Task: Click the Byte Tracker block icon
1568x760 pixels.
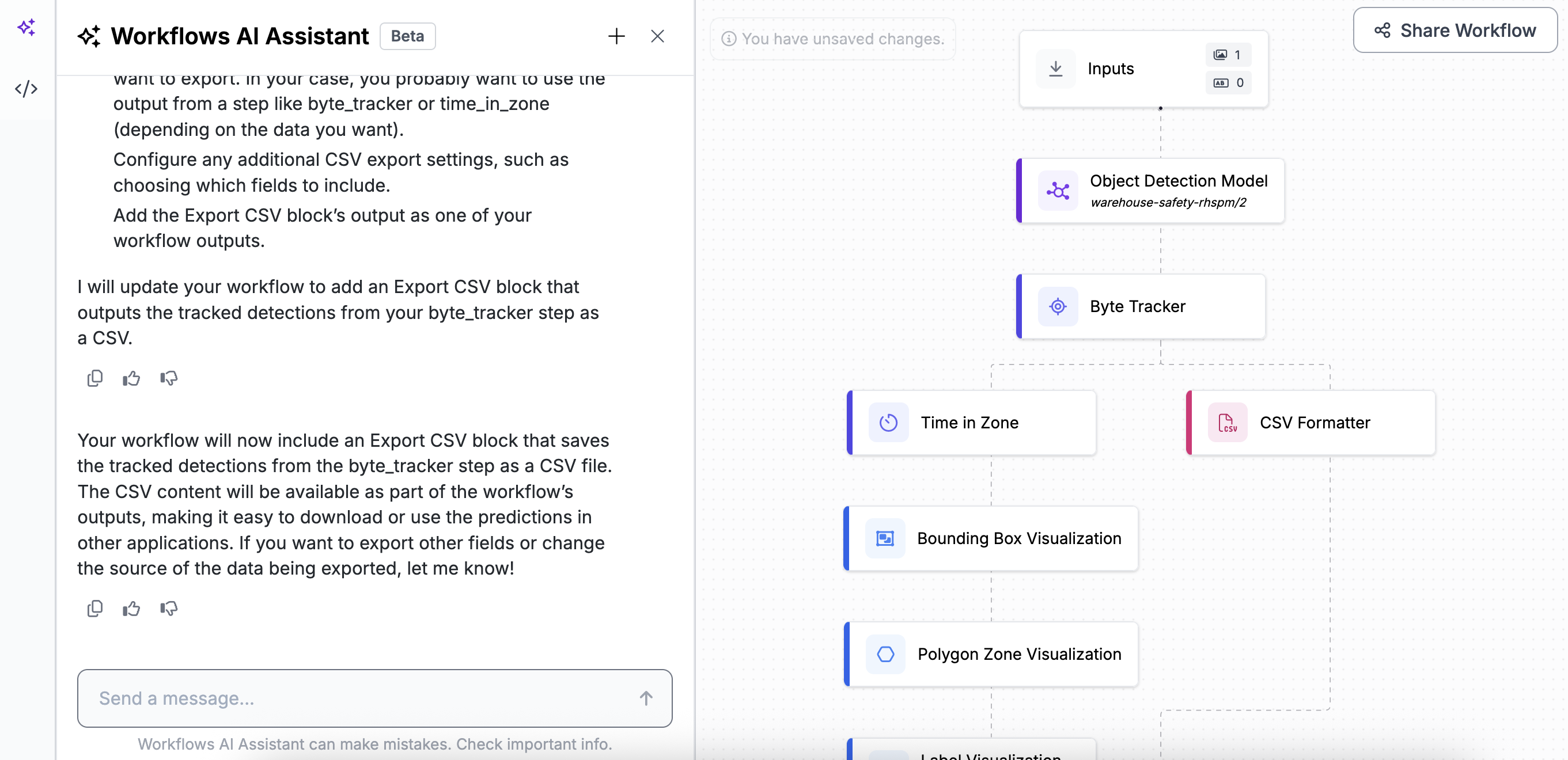Action: 1057,306
